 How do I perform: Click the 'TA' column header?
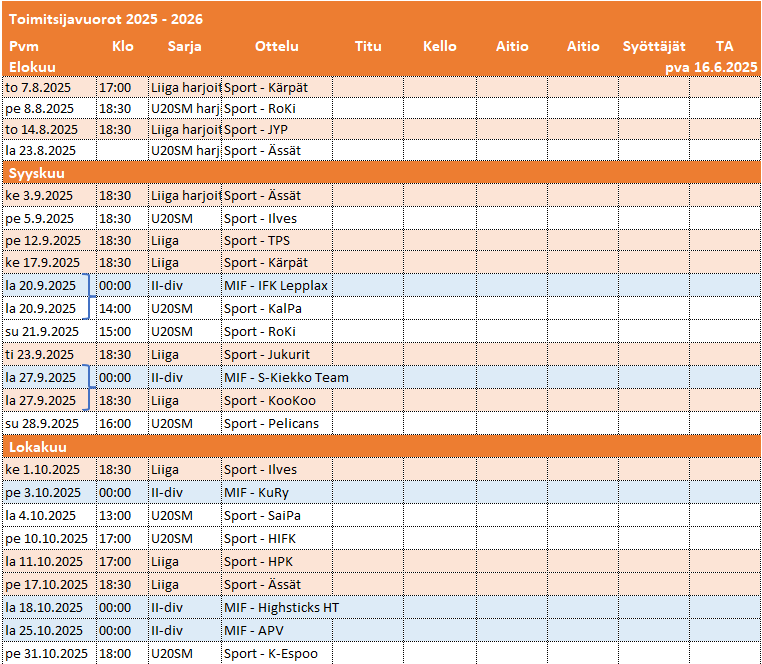coord(724,46)
